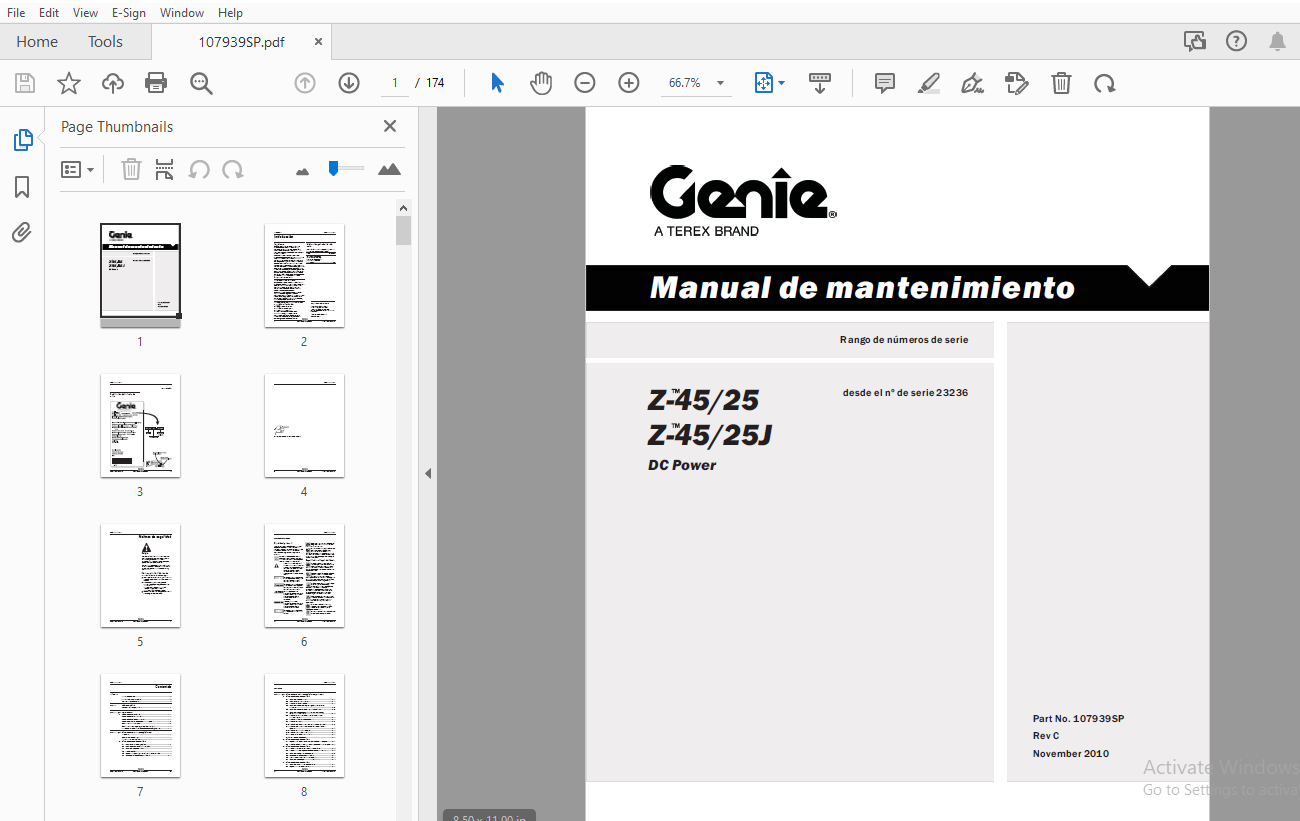1300x821 pixels.
Task: Open the Attachments paperclip panel
Action: (x=22, y=233)
